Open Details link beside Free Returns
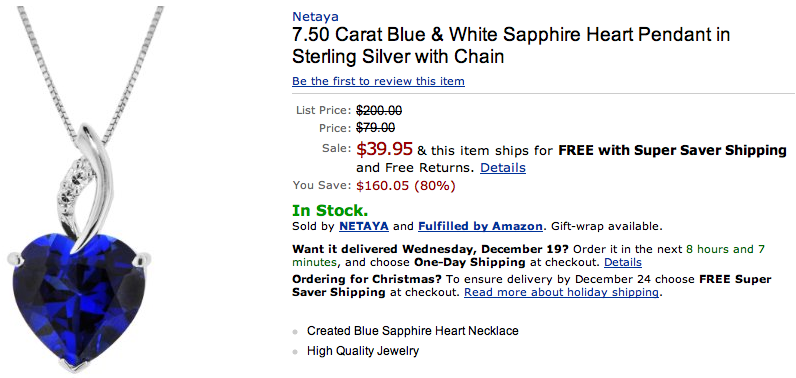This screenshot has height=378, width=796. 503,167
